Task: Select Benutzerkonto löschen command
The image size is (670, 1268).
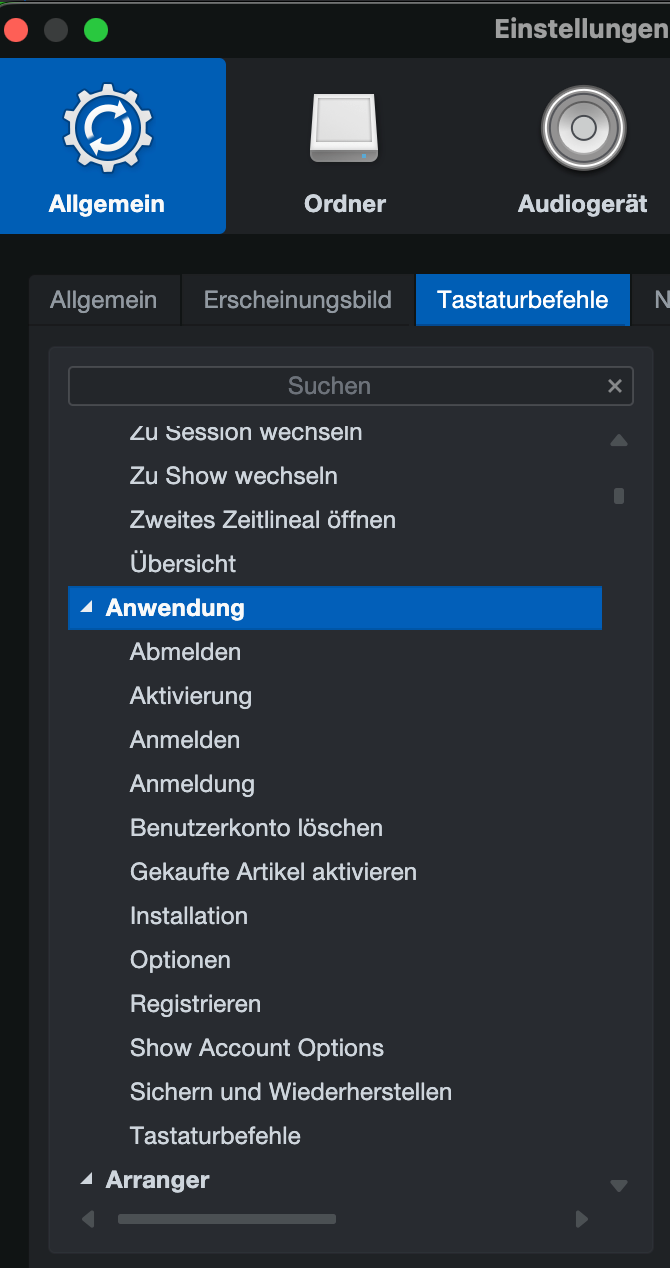Action: 256,828
